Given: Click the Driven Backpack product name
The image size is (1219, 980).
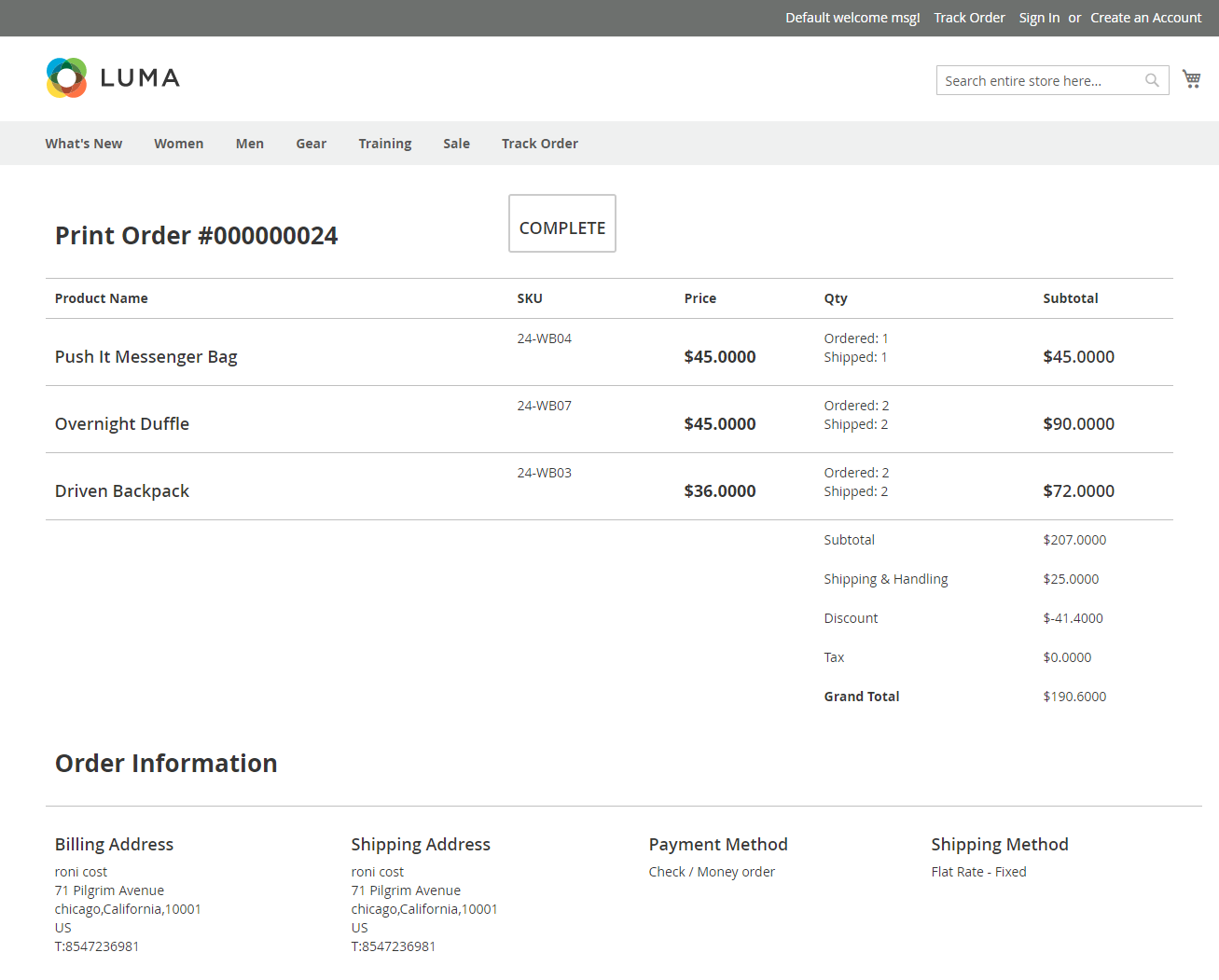Looking at the screenshot, I should [121, 491].
